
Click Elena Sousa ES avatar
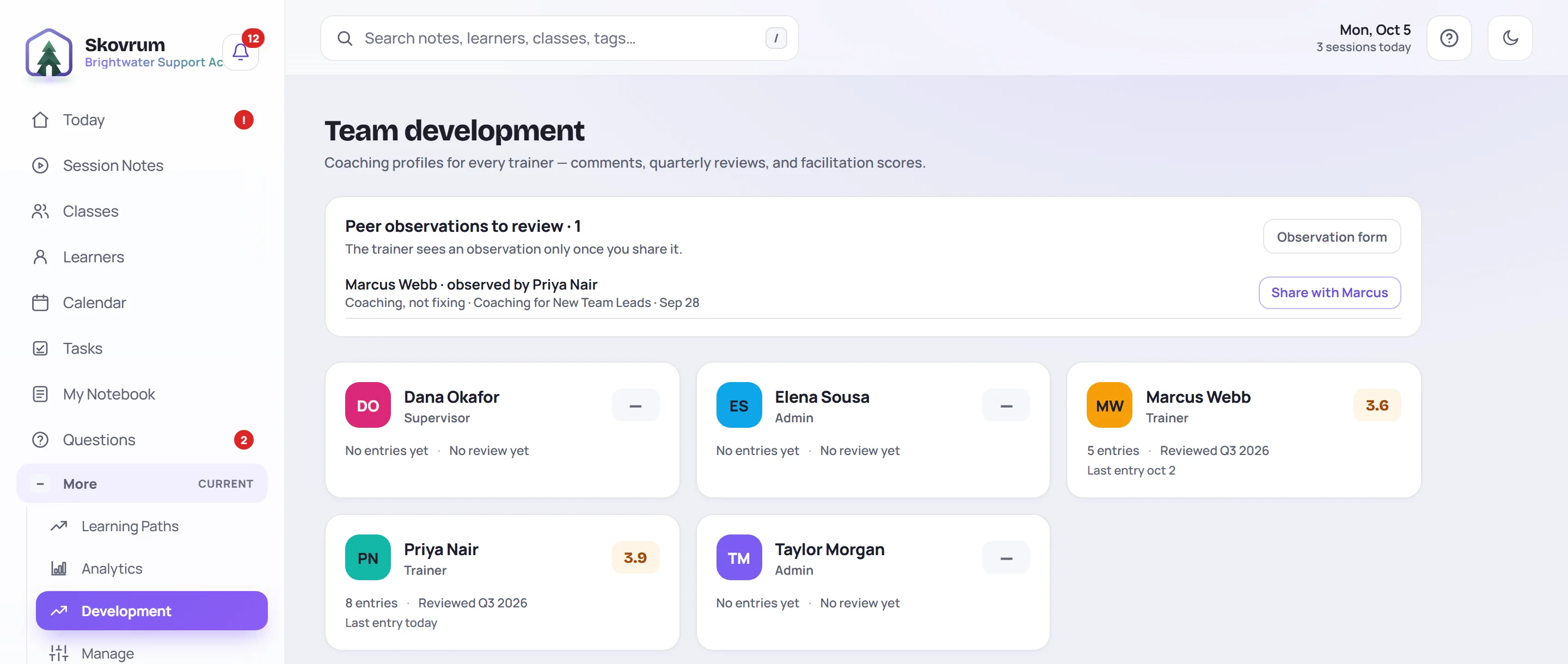[738, 405]
